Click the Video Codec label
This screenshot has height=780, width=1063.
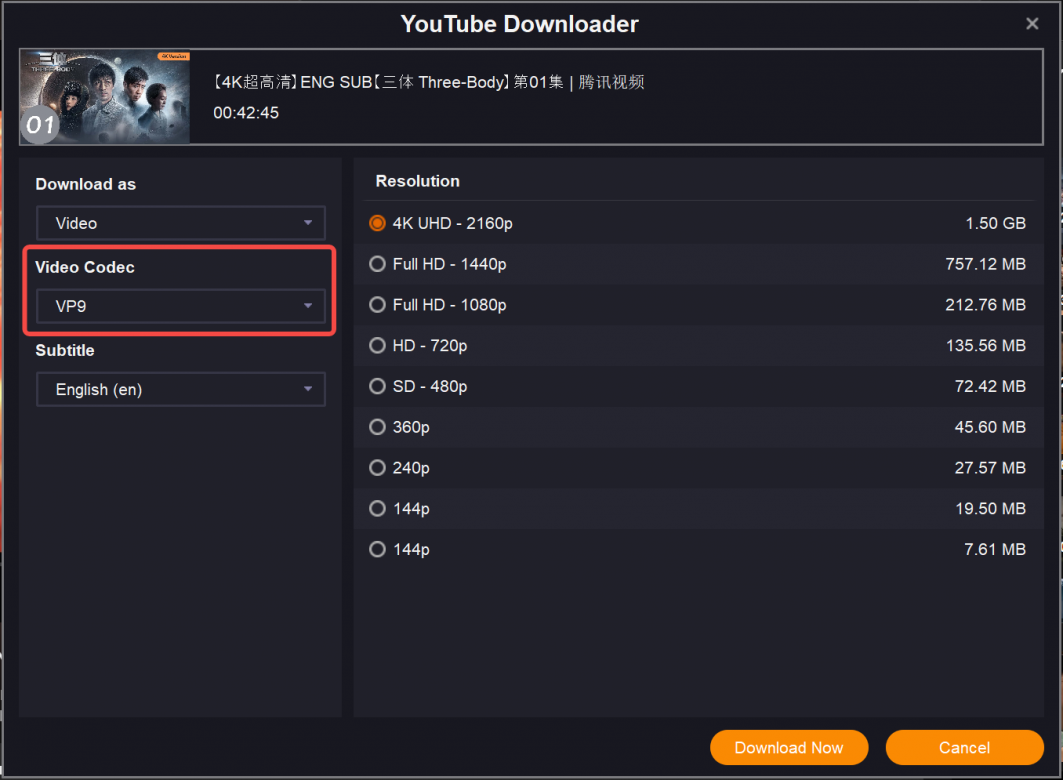(x=85, y=267)
